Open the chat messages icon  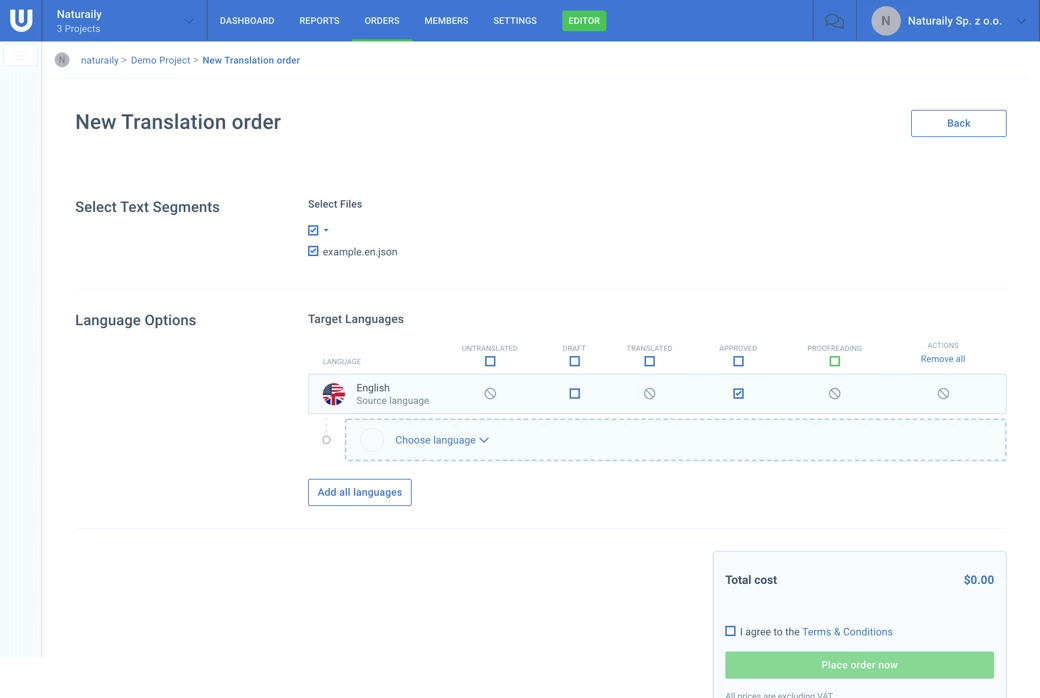point(834,21)
